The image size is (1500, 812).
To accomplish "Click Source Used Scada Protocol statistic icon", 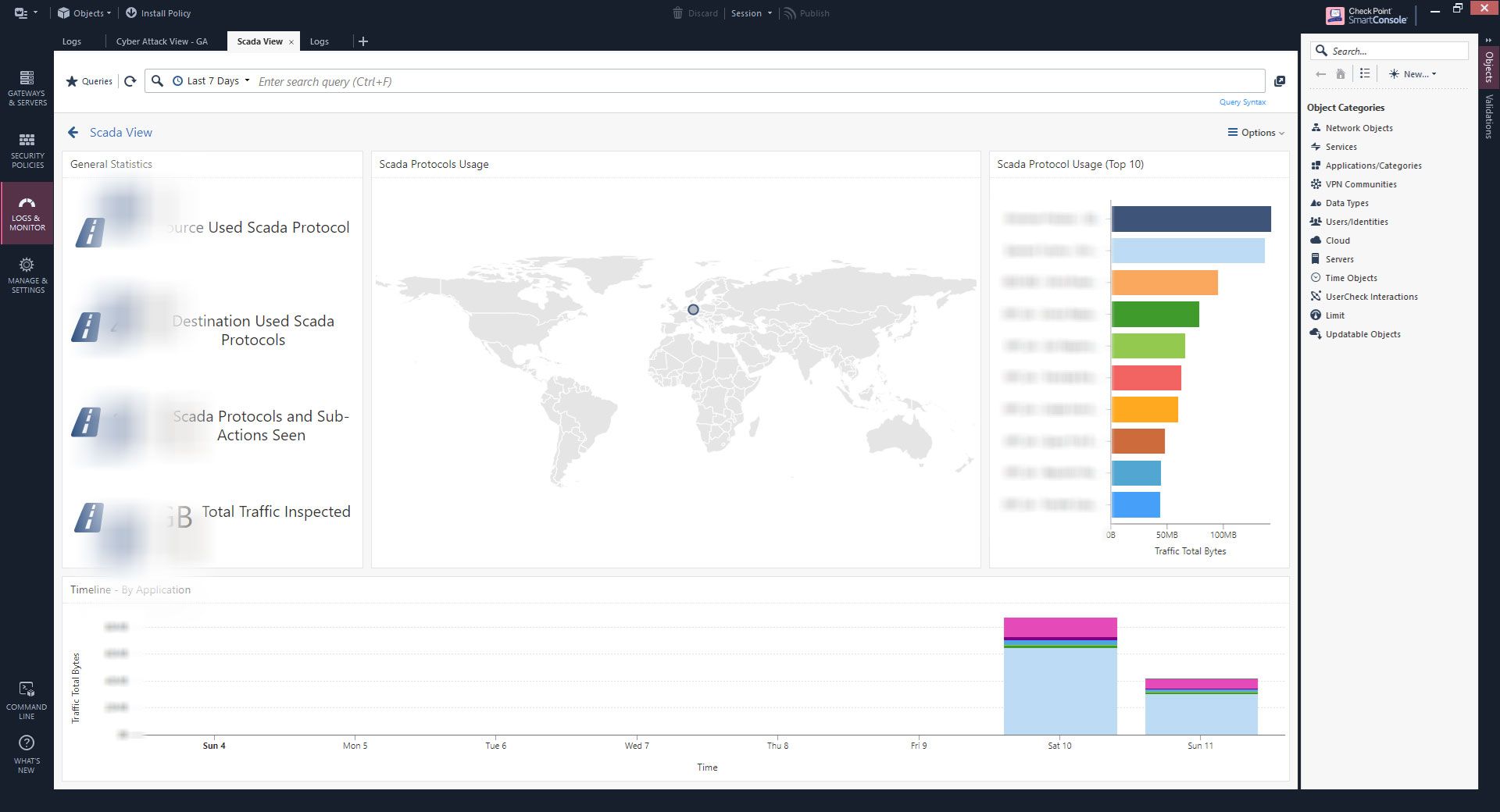I will 90,232.
